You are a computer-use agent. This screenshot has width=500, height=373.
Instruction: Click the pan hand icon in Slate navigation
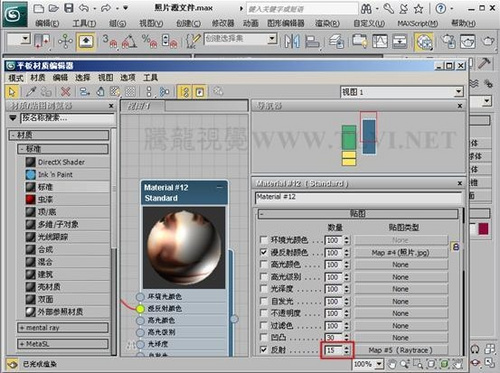(x=392, y=364)
